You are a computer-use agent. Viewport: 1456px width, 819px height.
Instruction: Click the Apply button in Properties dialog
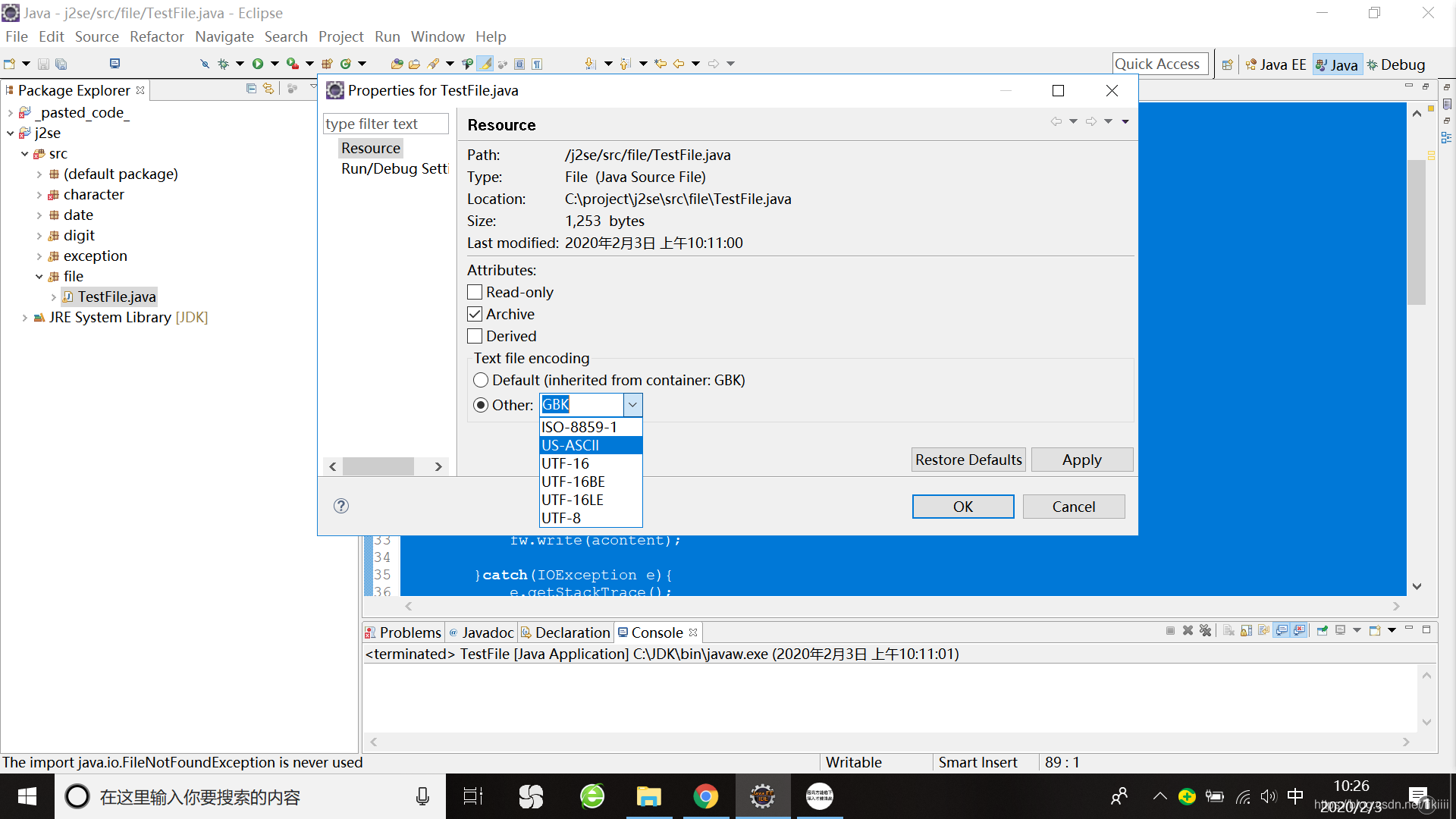coord(1080,459)
